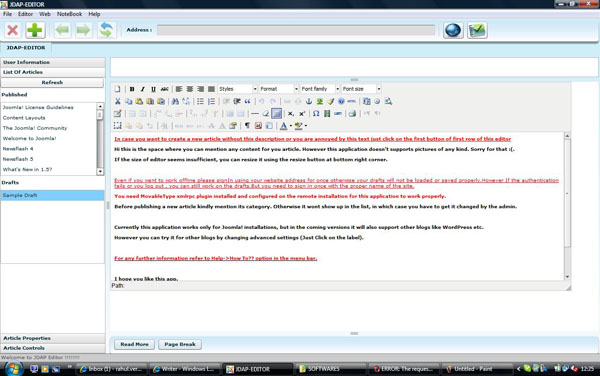Click the insert template icon in the bottom toolbar row
Image resolution: width=600 pixels, height=376 pixels.
[x=269, y=126]
